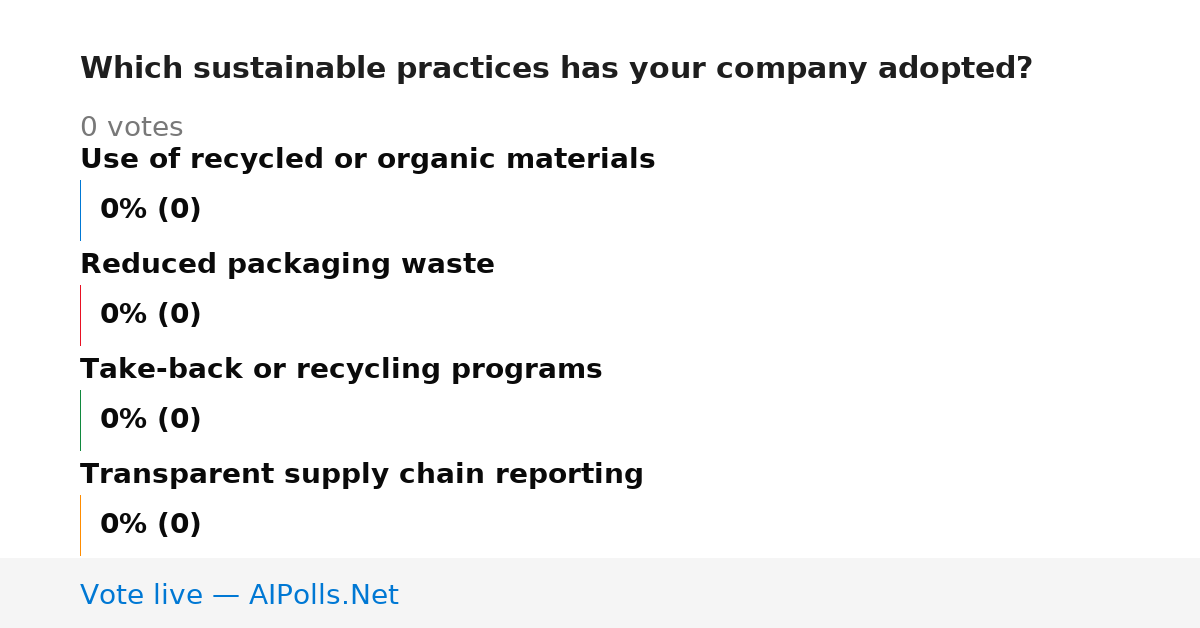This screenshot has height=628, width=1200.
Task: Click the green result bar
Action: [80, 420]
